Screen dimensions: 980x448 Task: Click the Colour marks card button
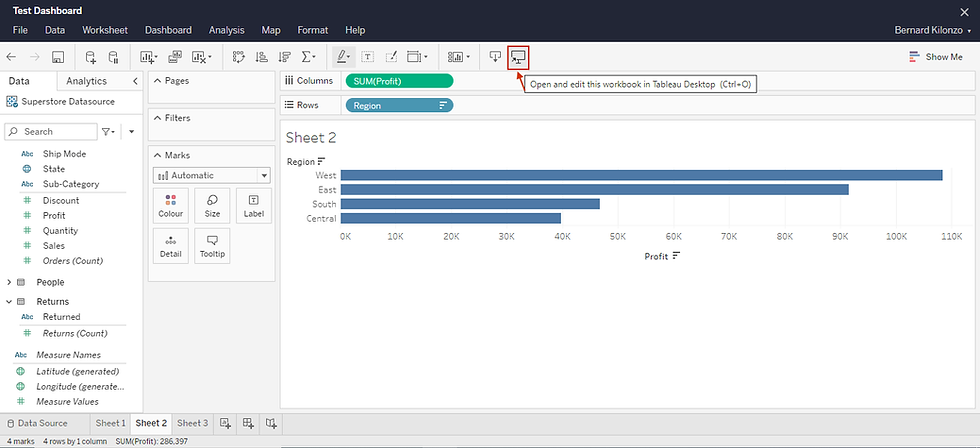point(171,206)
